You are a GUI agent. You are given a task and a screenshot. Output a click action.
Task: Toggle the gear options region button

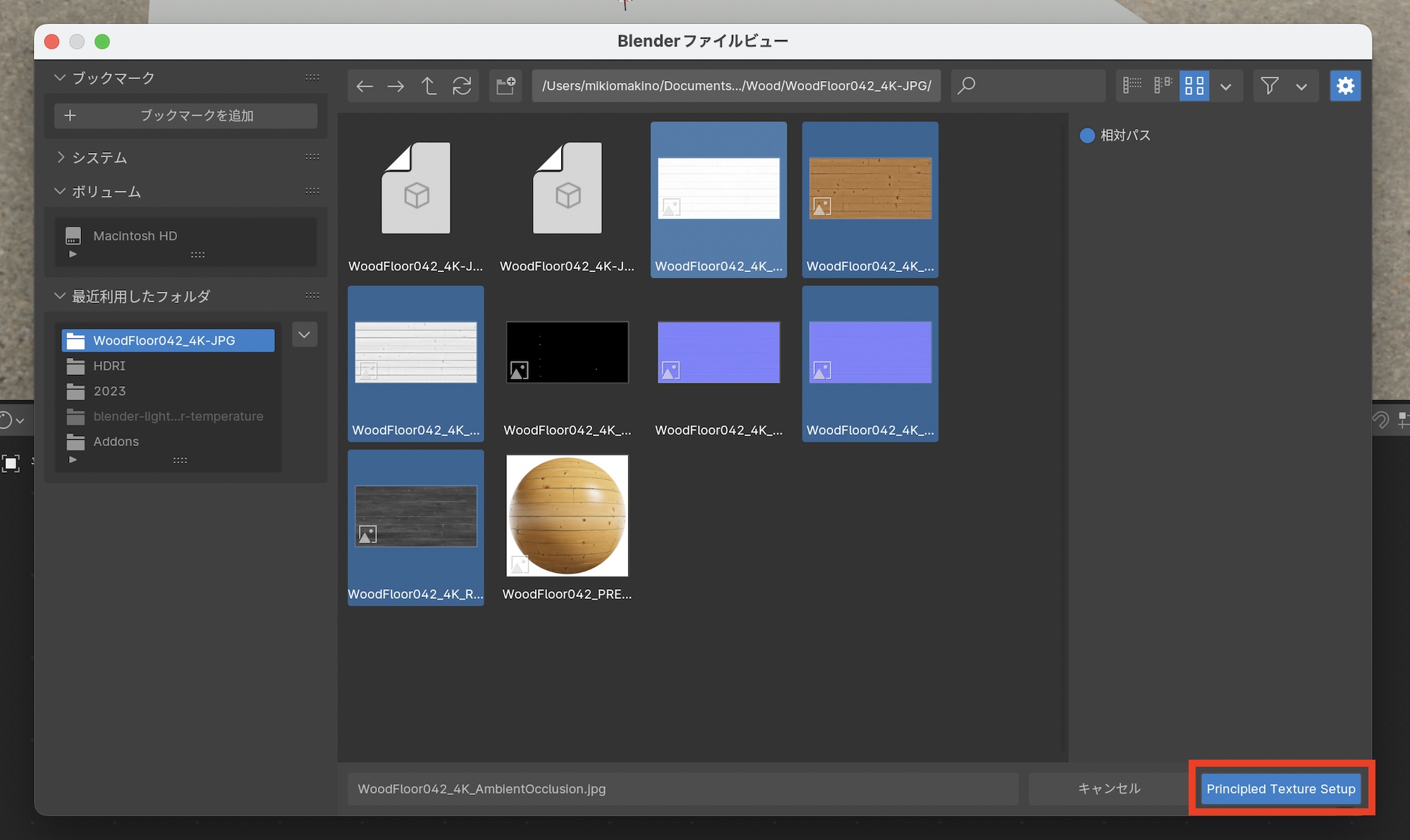click(x=1345, y=86)
